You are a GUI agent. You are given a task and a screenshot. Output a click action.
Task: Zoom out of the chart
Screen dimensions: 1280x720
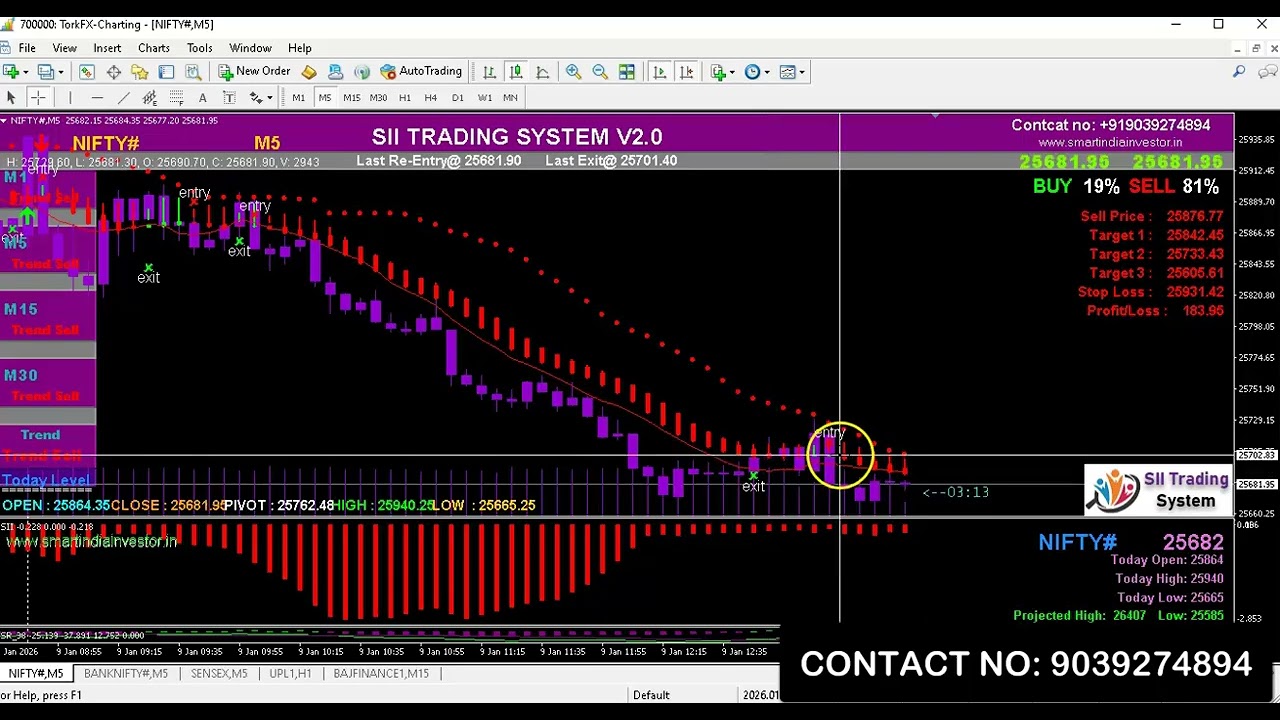[600, 72]
